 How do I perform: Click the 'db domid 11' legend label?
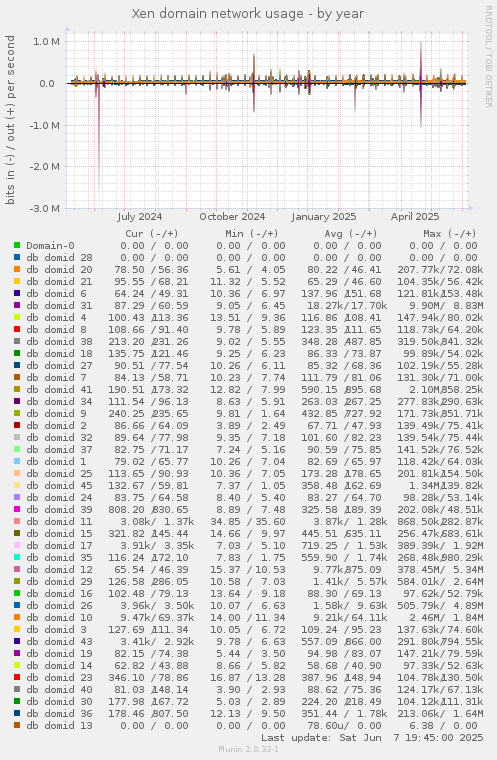pos(59,522)
